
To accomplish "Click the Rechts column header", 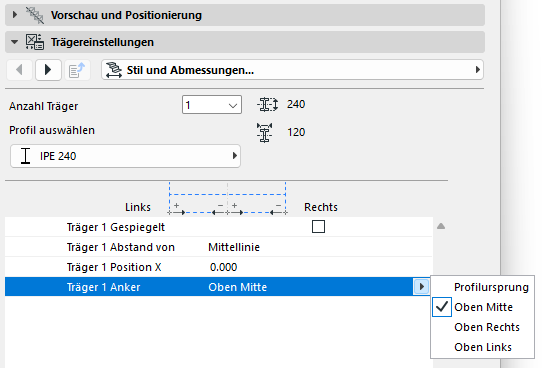I will (x=321, y=207).
